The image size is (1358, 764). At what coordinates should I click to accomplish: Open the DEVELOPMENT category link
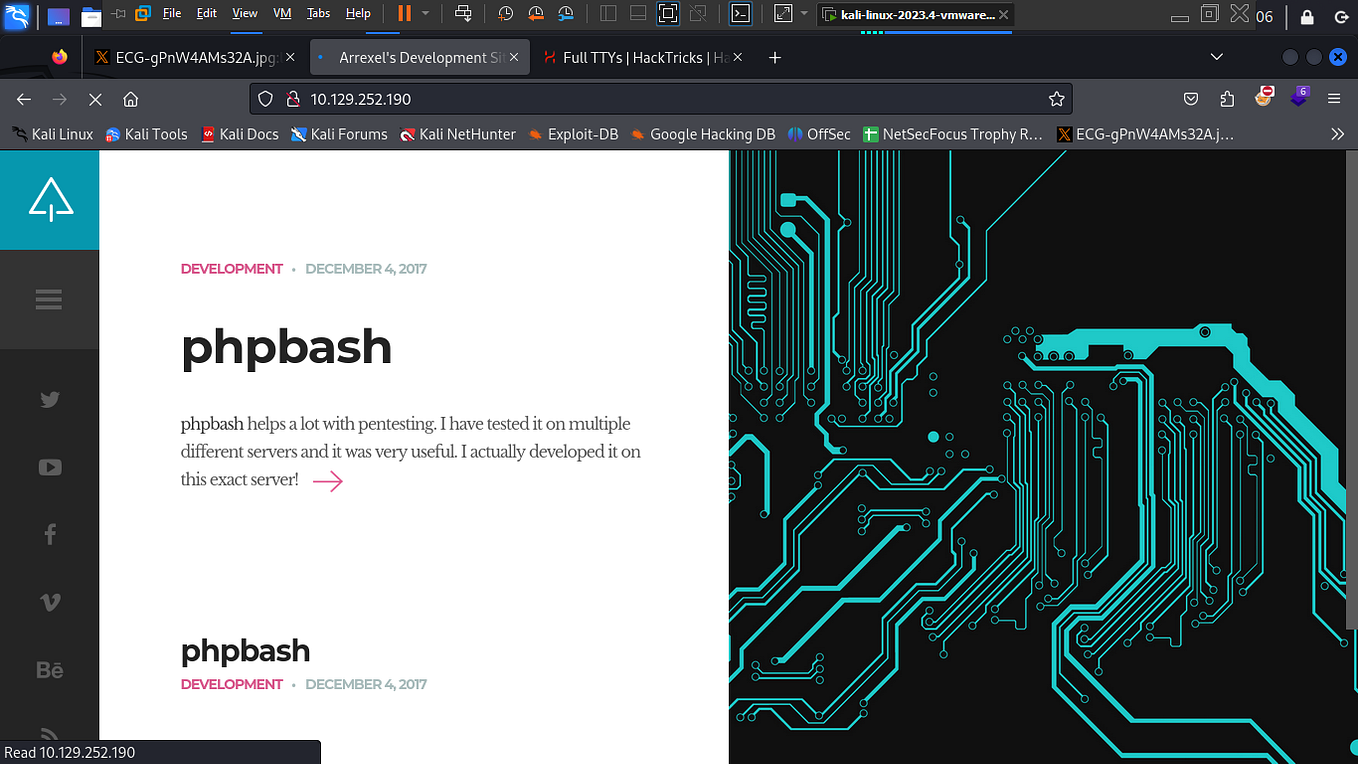coord(231,268)
